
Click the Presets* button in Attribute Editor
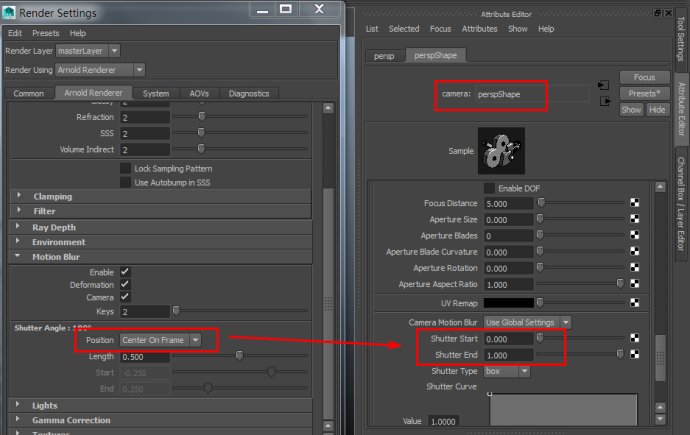click(x=645, y=93)
